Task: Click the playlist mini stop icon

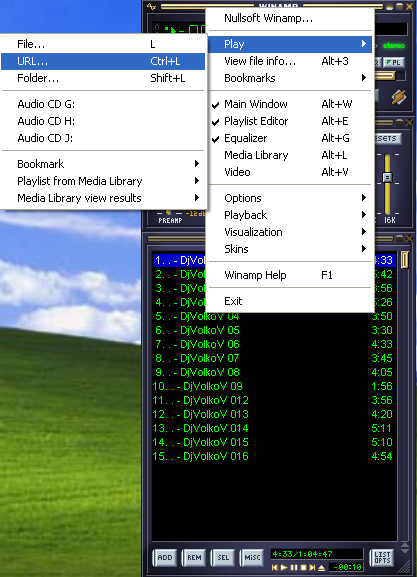Action: coord(303,567)
